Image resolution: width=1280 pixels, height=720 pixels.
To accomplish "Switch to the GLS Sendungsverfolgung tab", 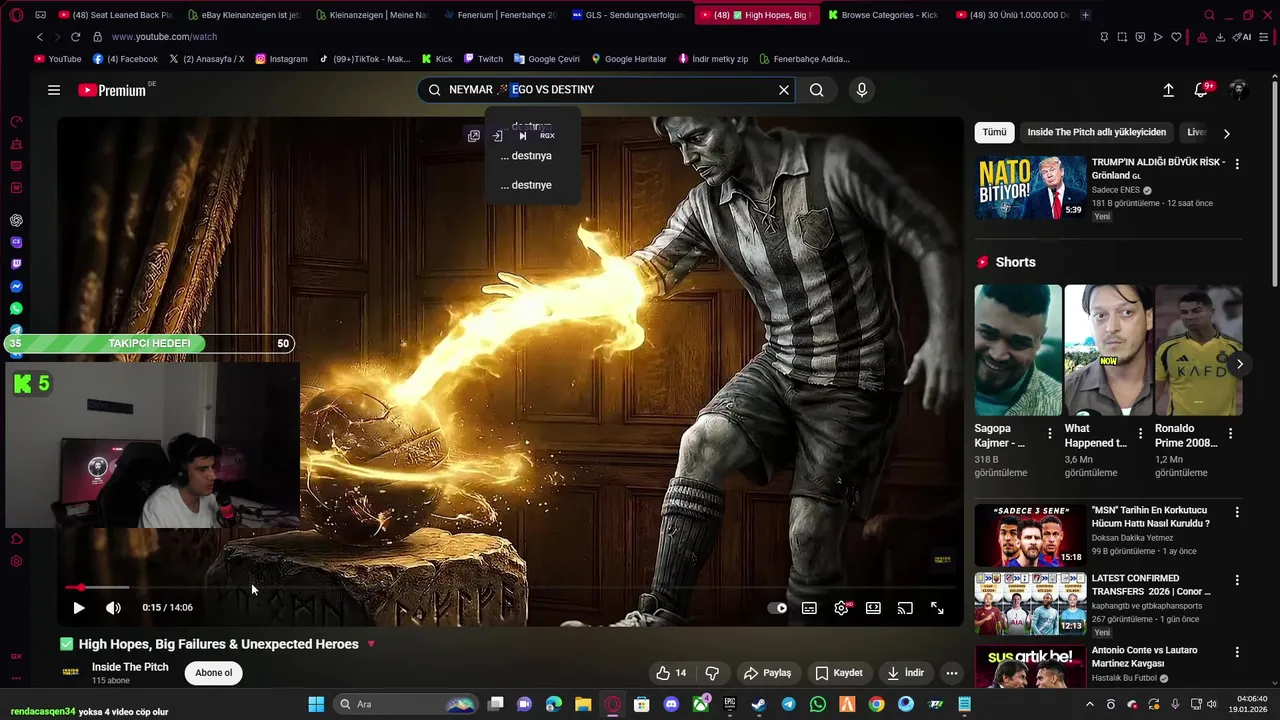I will click(629, 15).
